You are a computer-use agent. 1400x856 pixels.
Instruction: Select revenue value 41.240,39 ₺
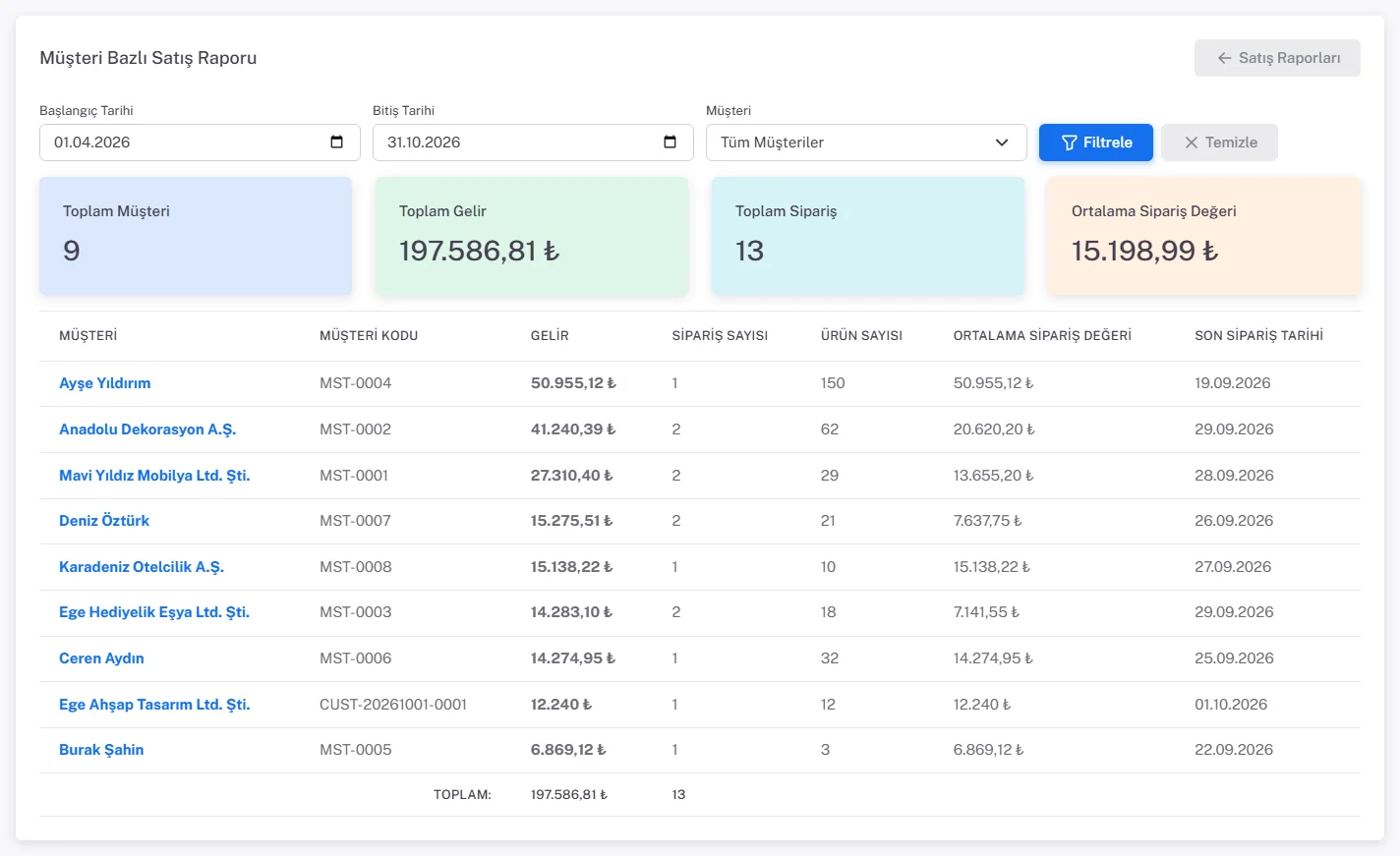[x=573, y=429]
